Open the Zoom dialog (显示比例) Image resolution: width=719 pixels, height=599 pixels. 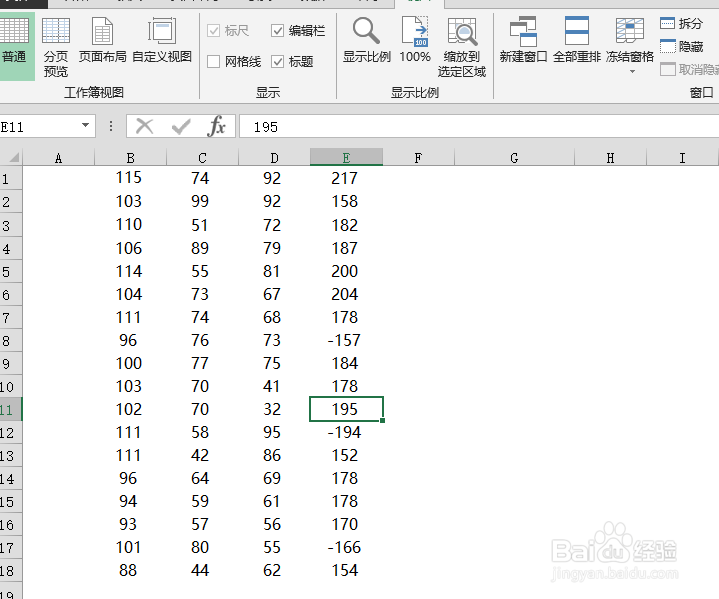367,40
